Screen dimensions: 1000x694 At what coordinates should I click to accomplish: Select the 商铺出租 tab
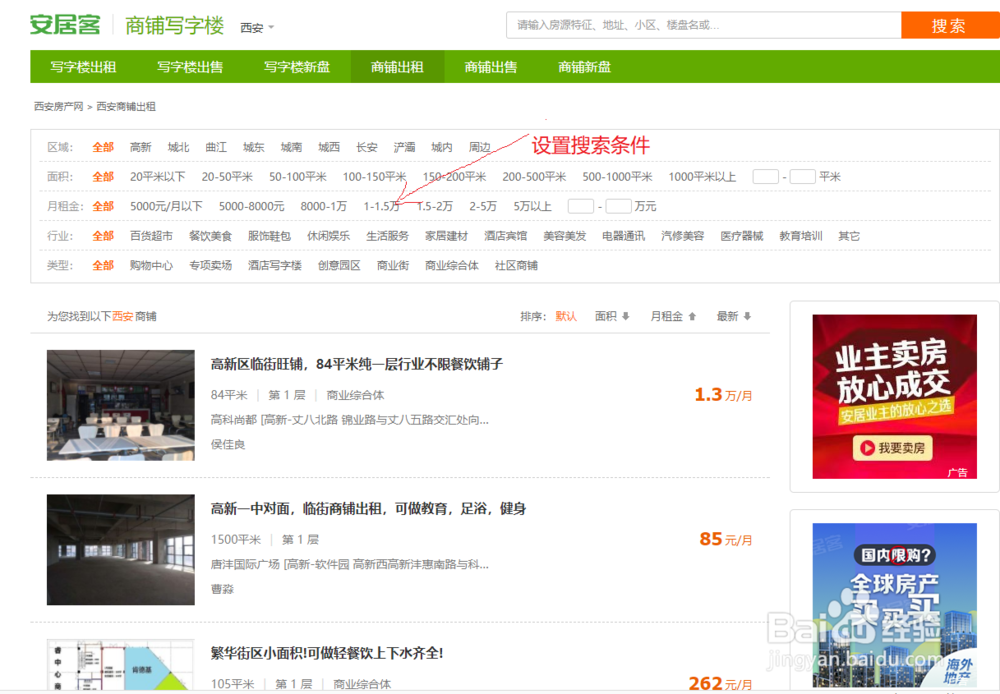(x=397, y=67)
